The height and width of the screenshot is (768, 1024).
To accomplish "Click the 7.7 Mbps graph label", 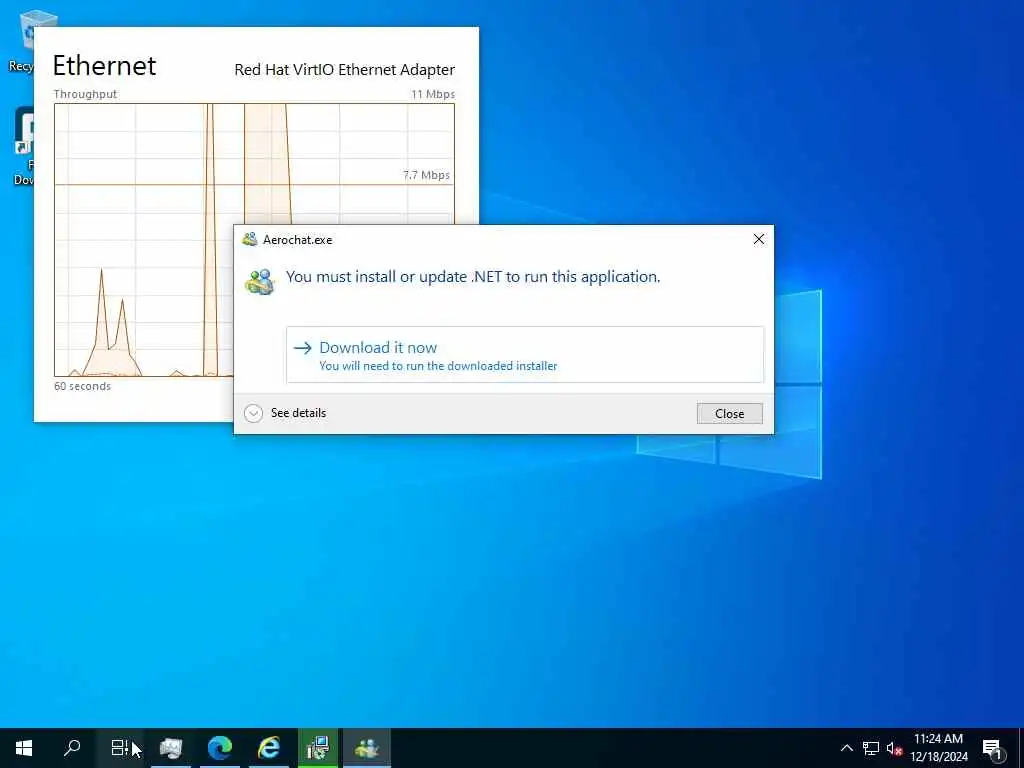I will point(426,175).
